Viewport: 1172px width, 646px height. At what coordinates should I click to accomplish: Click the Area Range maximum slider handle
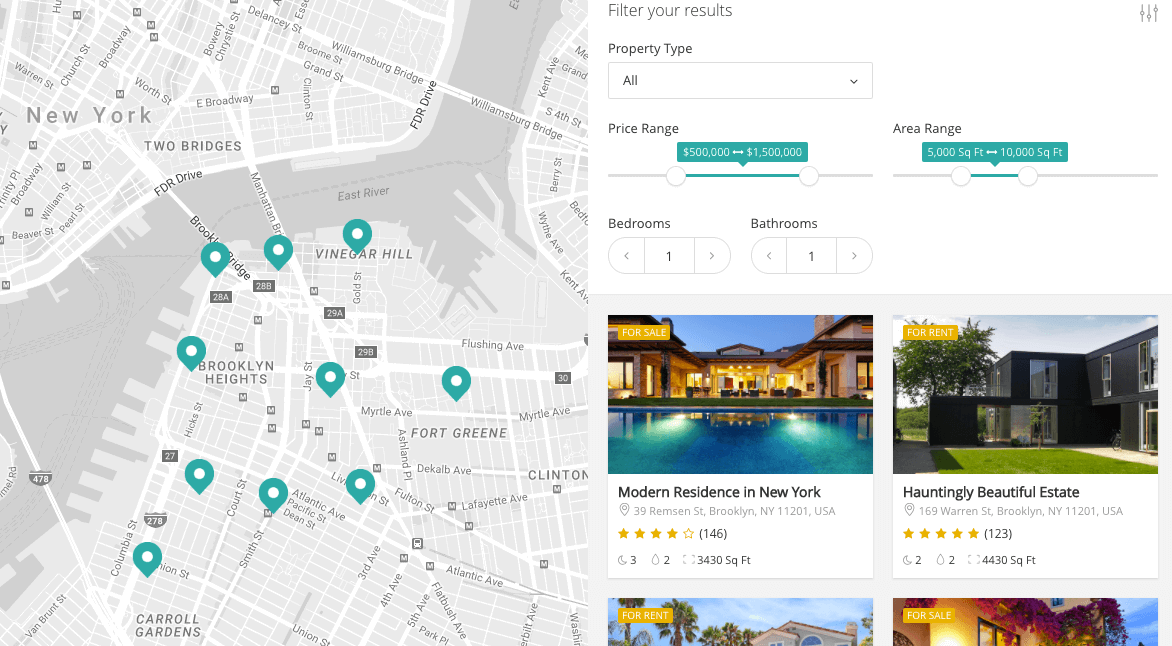coord(1027,176)
